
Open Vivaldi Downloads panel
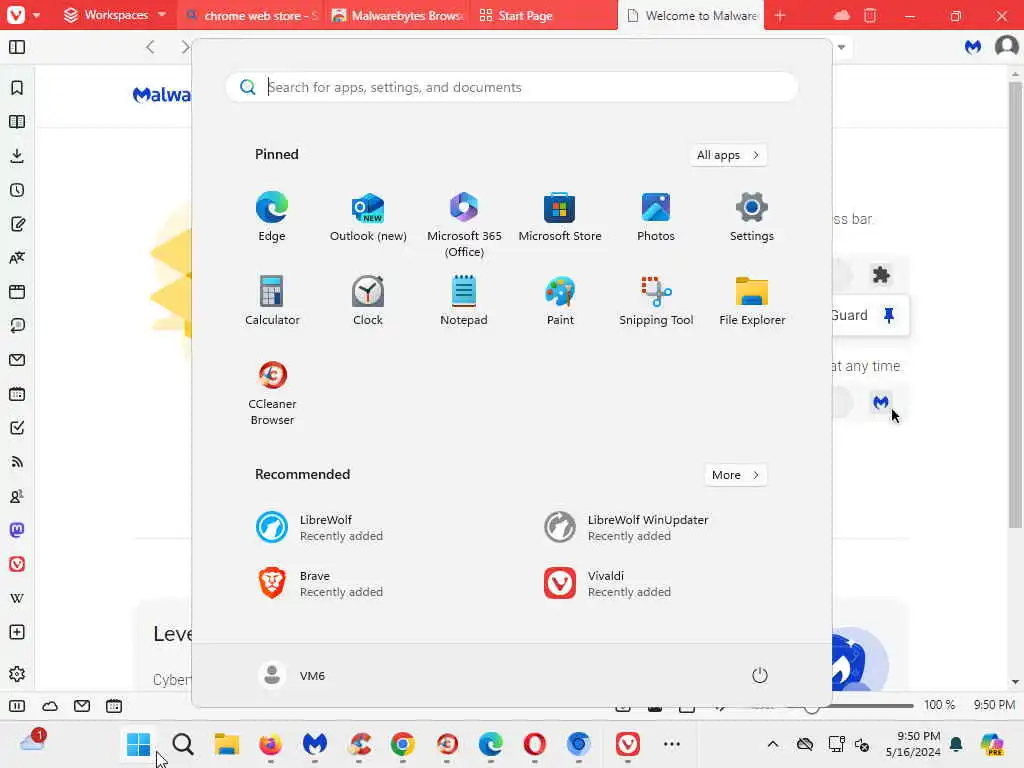17,155
